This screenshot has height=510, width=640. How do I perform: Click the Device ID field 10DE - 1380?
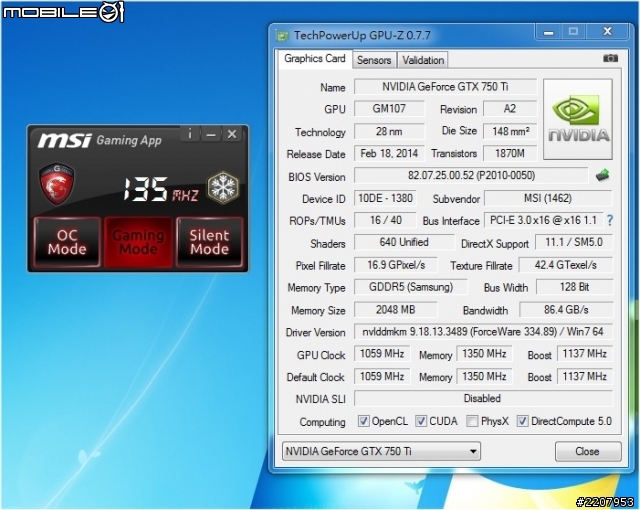[385, 198]
